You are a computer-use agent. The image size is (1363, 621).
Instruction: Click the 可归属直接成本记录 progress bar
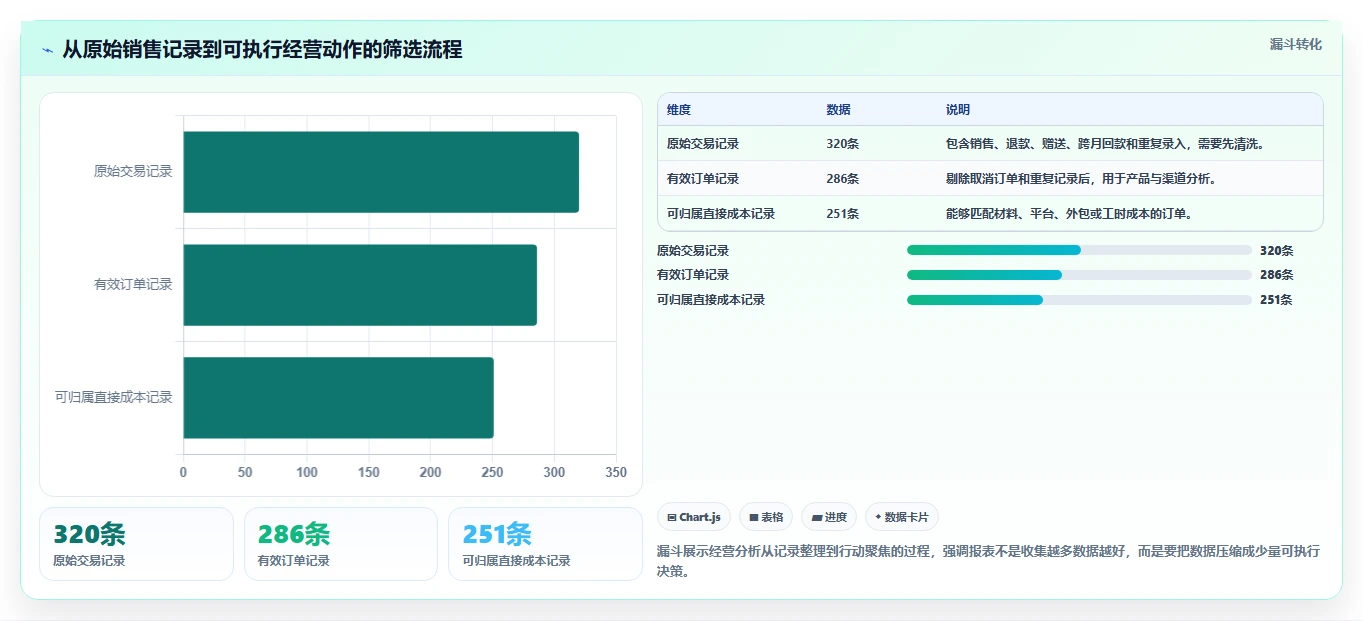point(1079,300)
